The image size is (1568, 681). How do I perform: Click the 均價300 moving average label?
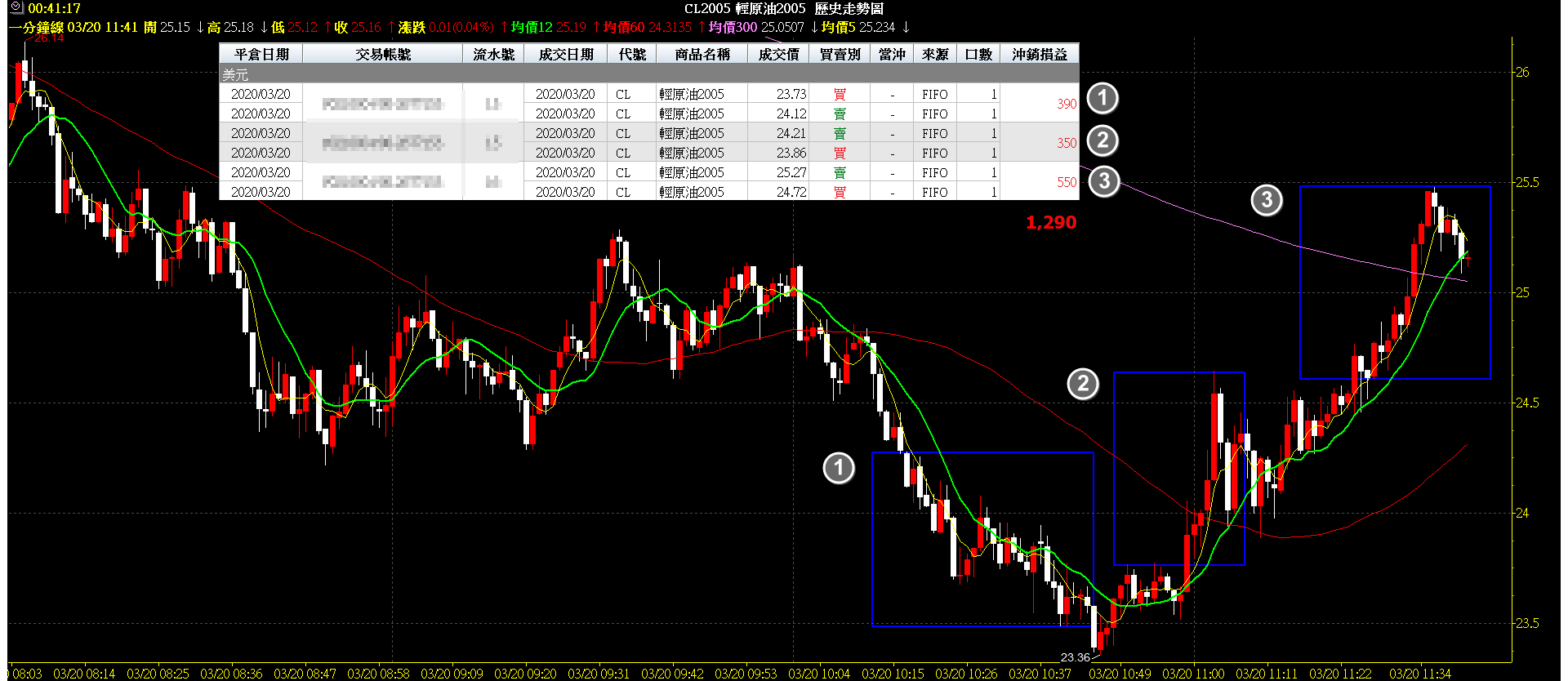(733, 27)
